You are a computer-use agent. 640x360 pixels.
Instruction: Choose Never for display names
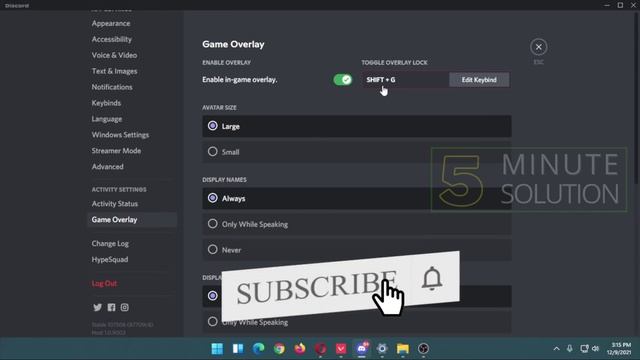tap(357, 250)
